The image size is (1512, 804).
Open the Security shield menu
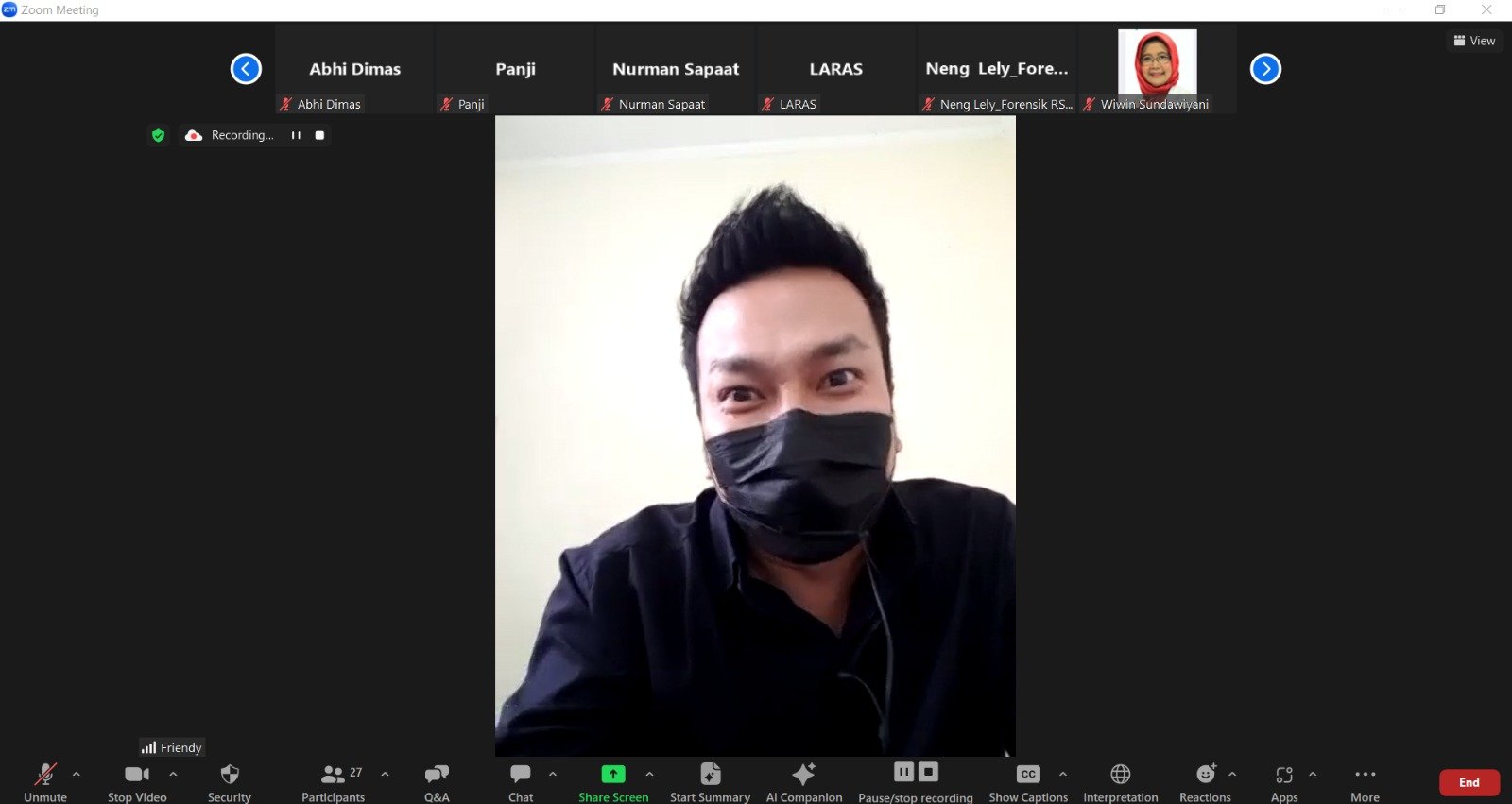pyautogui.click(x=230, y=781)
